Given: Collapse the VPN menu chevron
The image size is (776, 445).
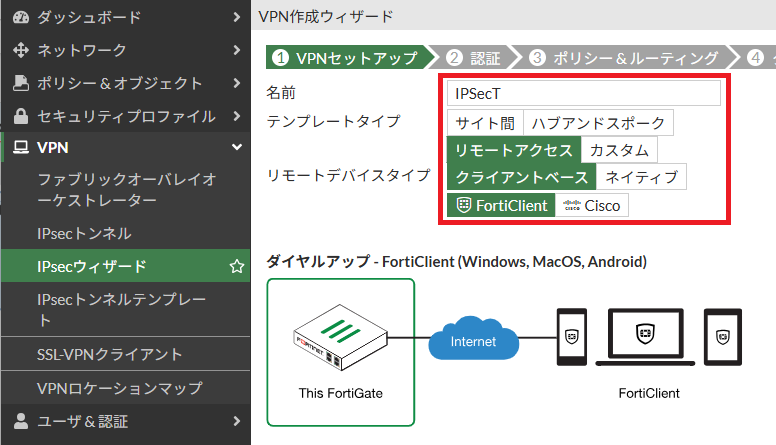Looking at the screenshot, I should (x=237, y=148).
